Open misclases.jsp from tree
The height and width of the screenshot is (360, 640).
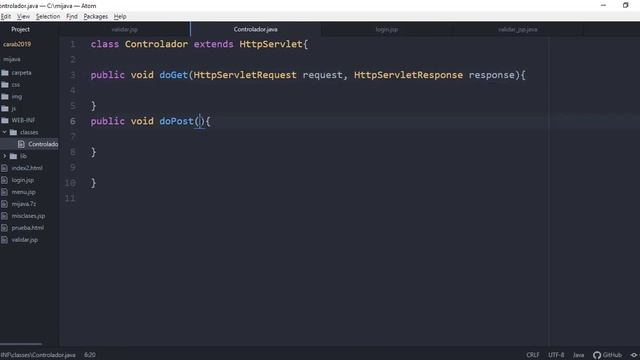[28, 216]
